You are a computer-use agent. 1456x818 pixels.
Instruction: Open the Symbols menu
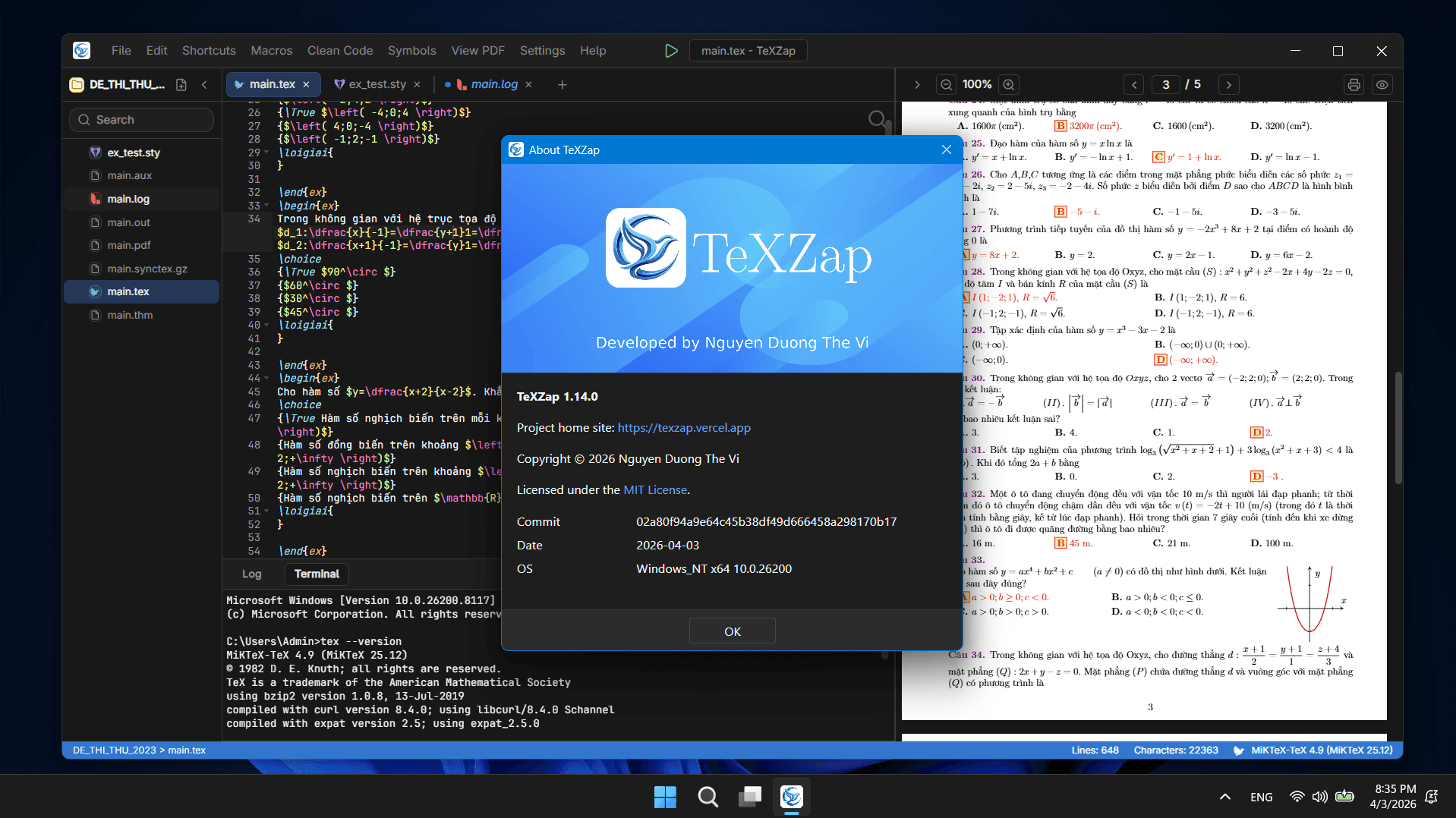point(412,51)
